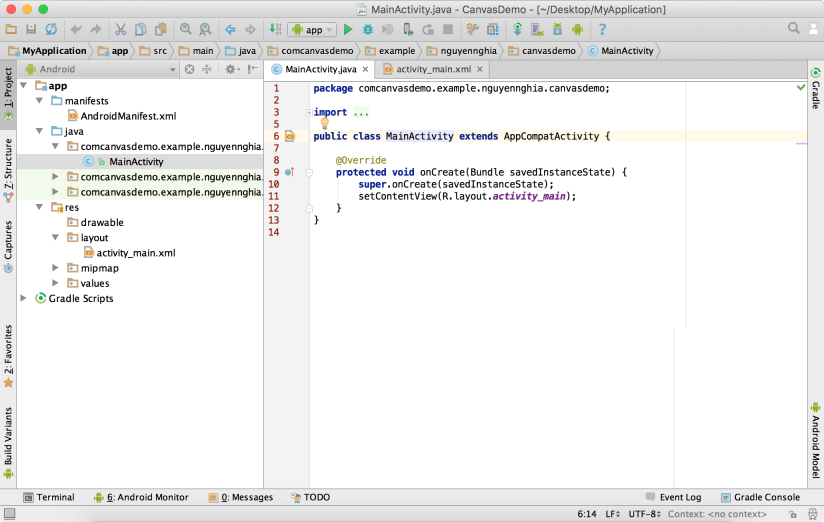Collapse the layout folder
Viewport: 824px width, 522px height.
(x=55, y=237)
